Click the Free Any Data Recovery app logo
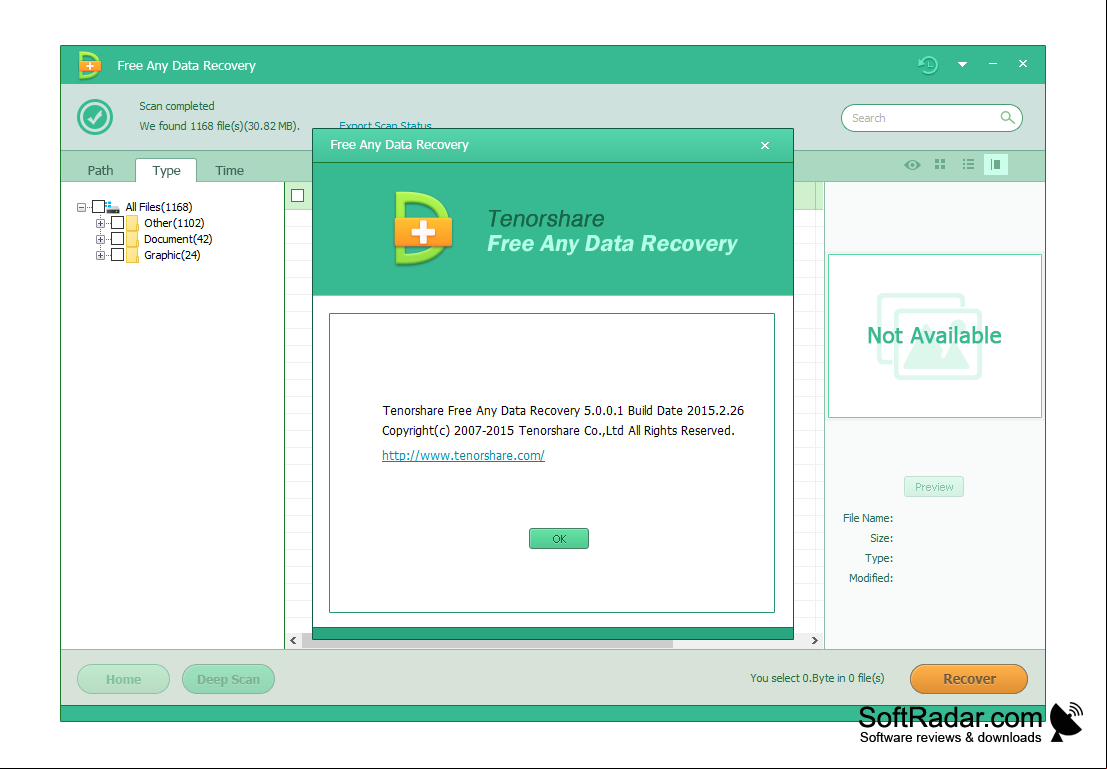The image size is (1107, 769). click(90, 65)
